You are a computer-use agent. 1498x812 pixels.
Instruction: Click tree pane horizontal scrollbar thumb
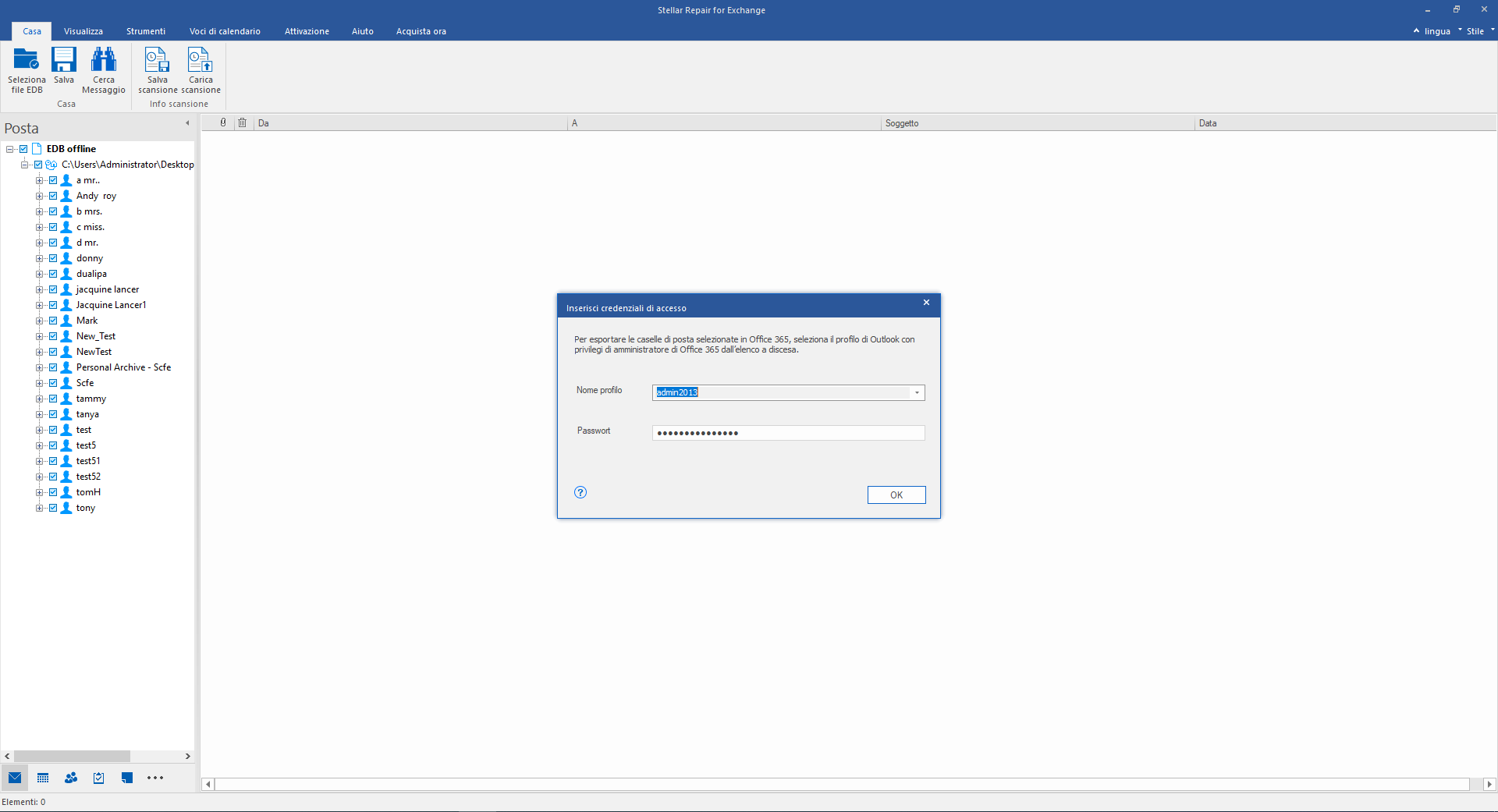(x=72, y=756)
